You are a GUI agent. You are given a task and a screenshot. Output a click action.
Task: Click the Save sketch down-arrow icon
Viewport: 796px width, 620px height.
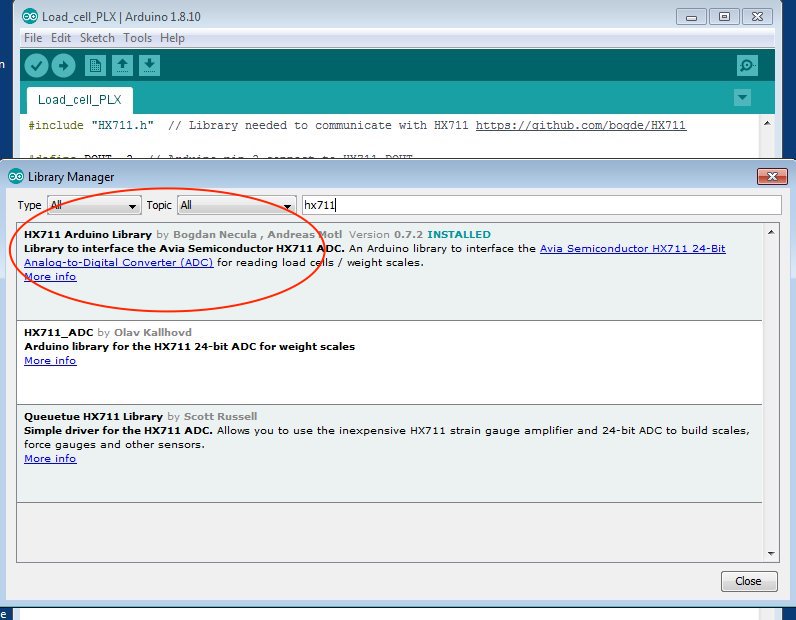tap(149, 66)
